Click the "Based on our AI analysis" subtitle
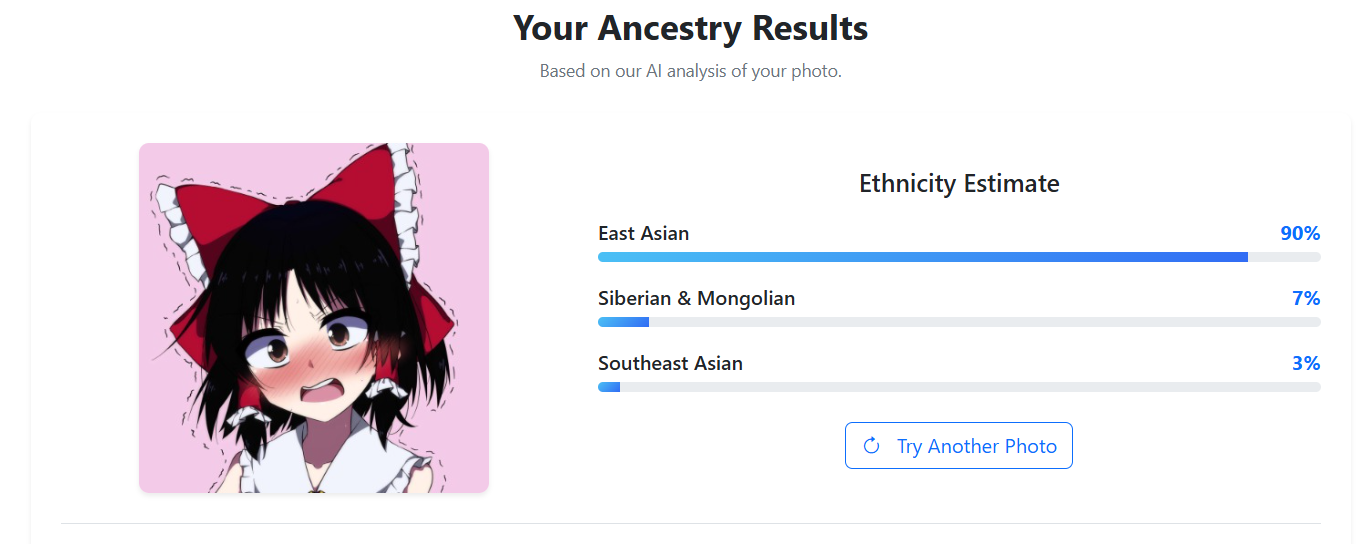 (690, 72)
